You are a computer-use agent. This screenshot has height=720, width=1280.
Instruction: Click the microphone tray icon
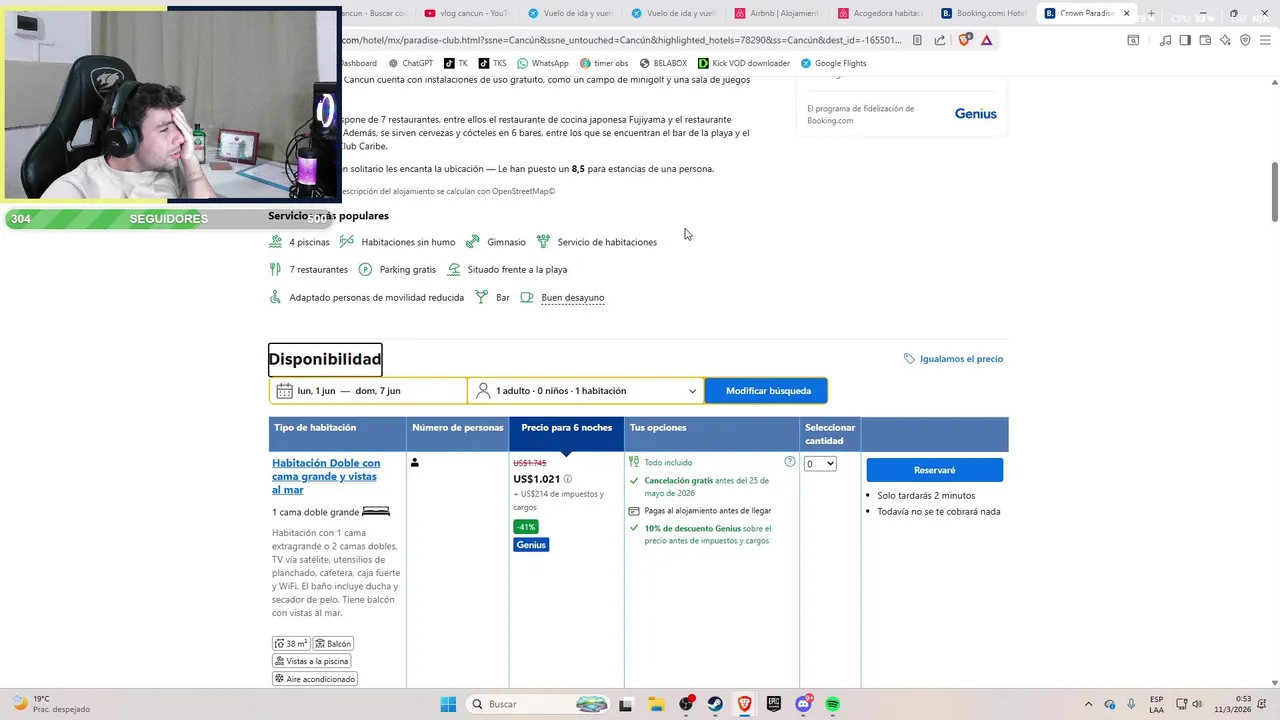[1131, 704]
